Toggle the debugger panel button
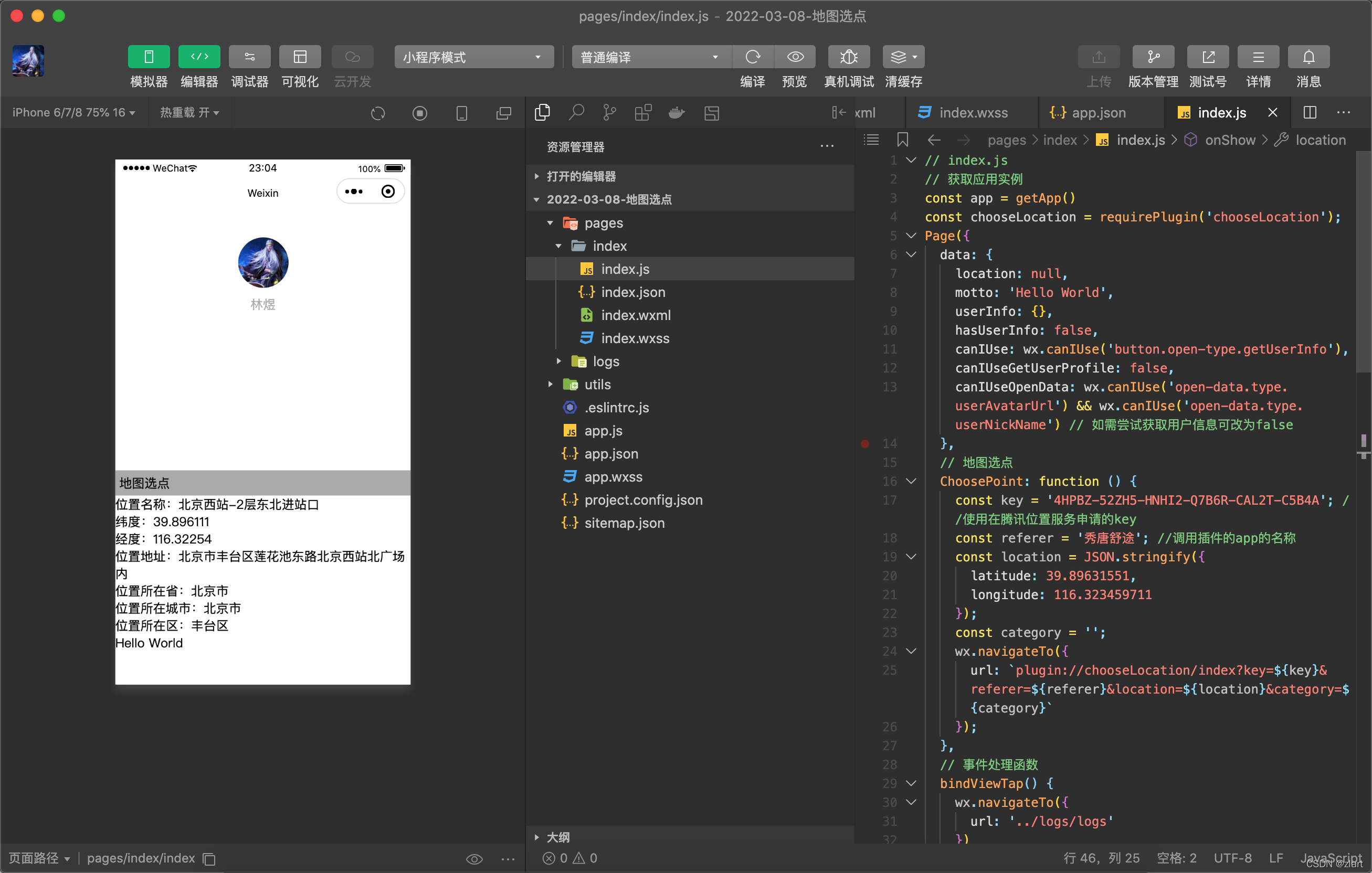The height and width of the screenshot is (873, 1372). tap(249, 57)
